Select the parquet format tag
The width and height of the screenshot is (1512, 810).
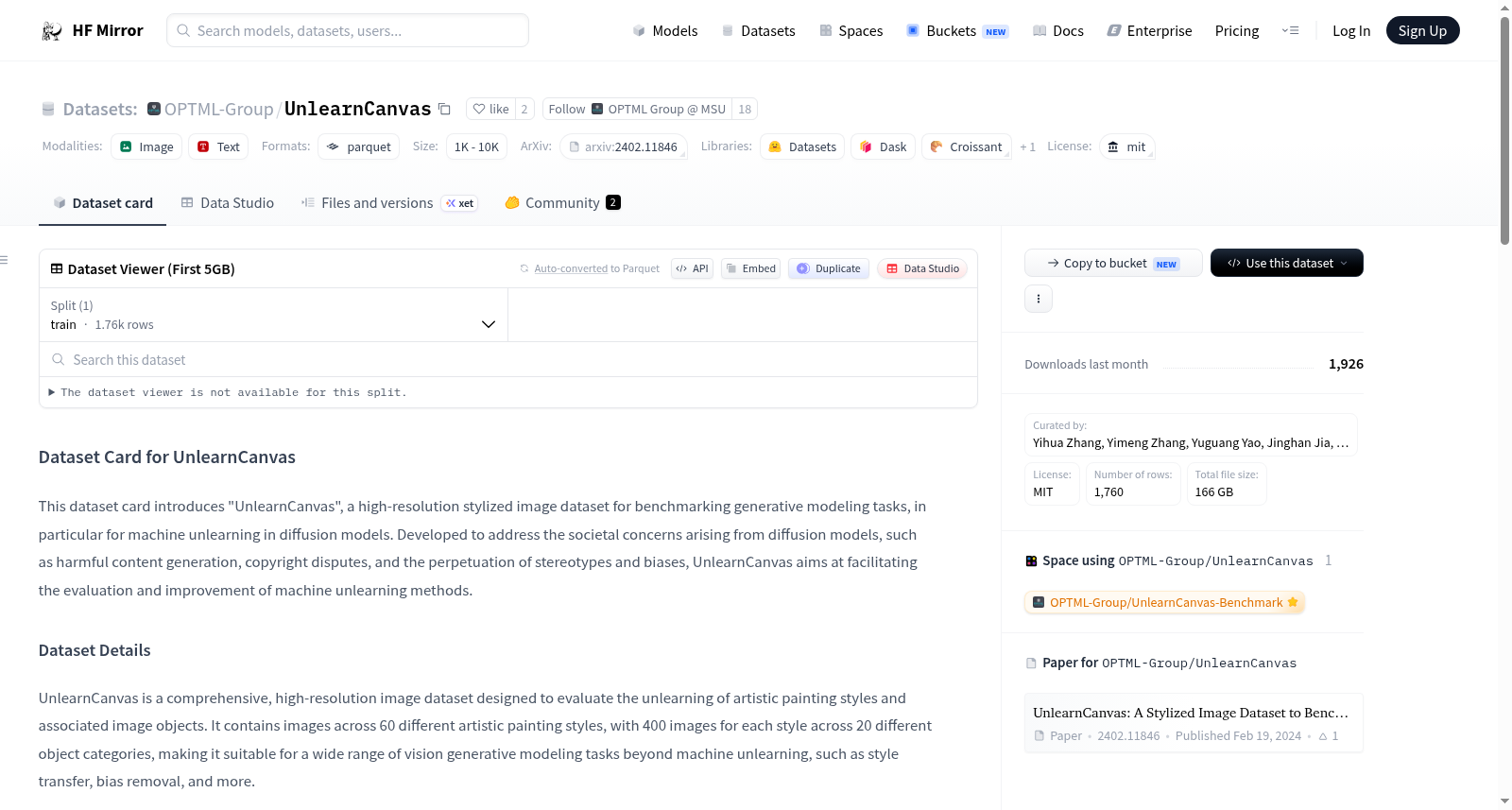[x=358, y=146]
